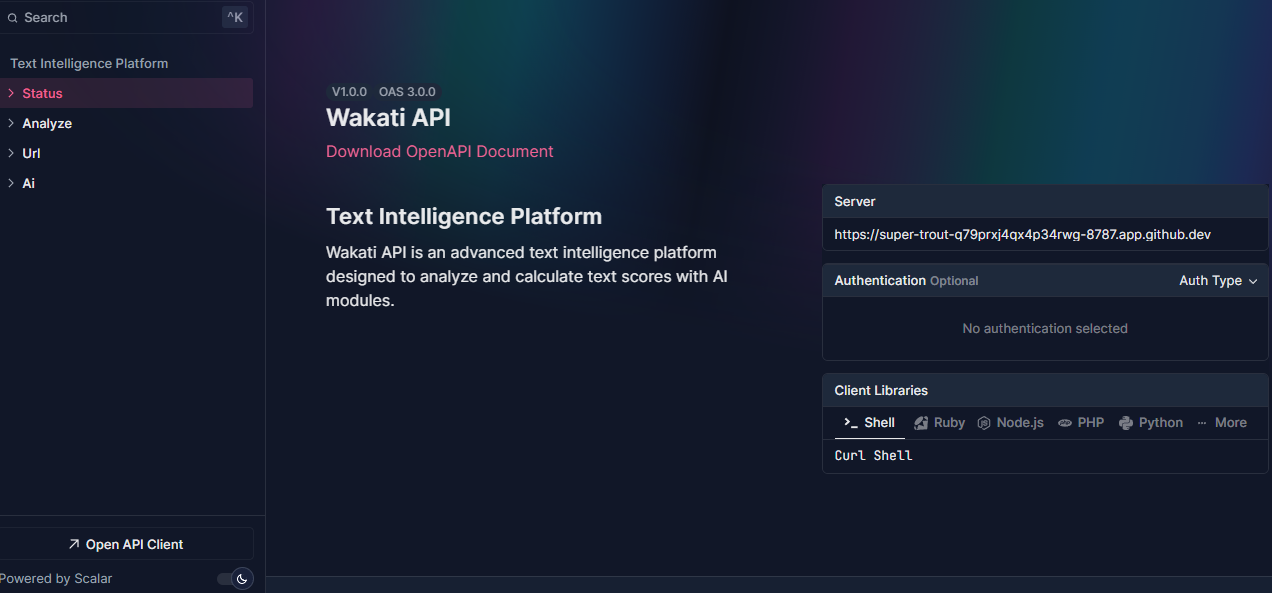Click the moon icon on the theme switch
The image size is (1272, 593).
click(x=241, y=578)
